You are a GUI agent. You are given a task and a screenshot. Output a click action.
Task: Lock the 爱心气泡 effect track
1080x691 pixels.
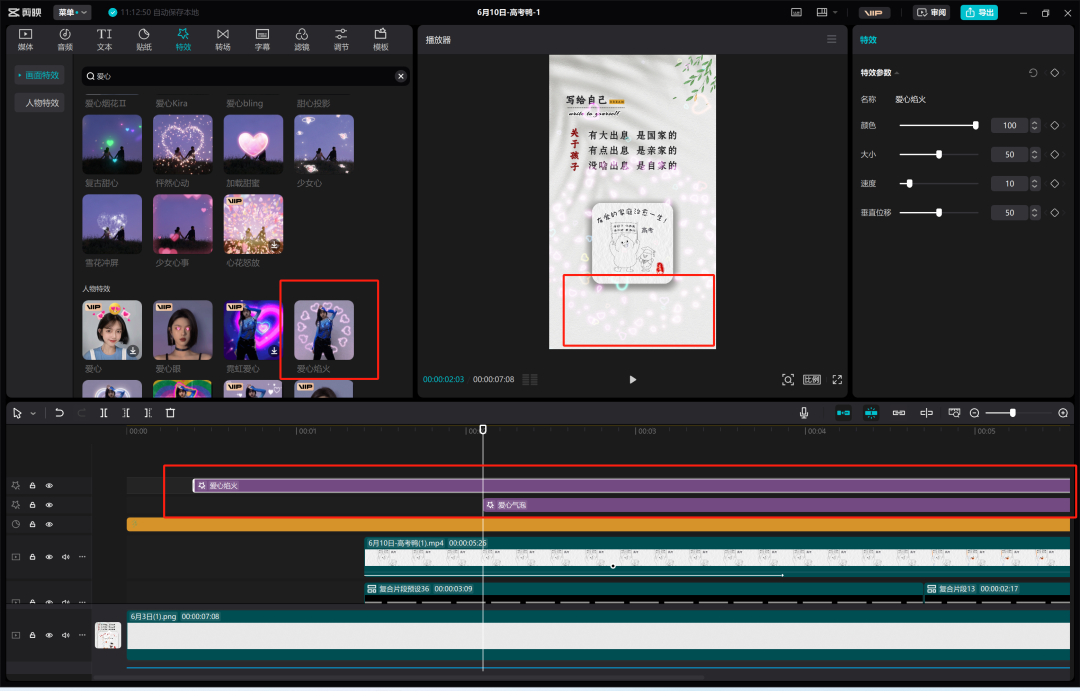tap(32, 505)
